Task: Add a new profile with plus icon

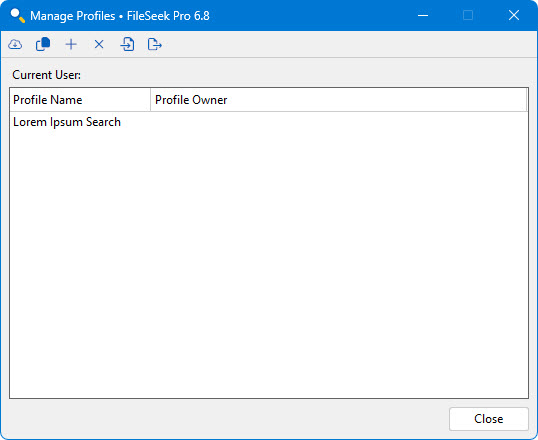Action: 71,44
